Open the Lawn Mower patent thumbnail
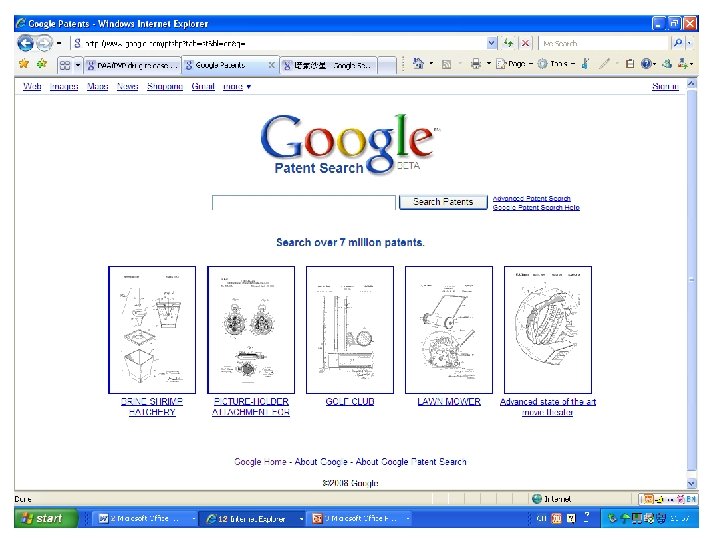720x540 pixels. (449, 330)
